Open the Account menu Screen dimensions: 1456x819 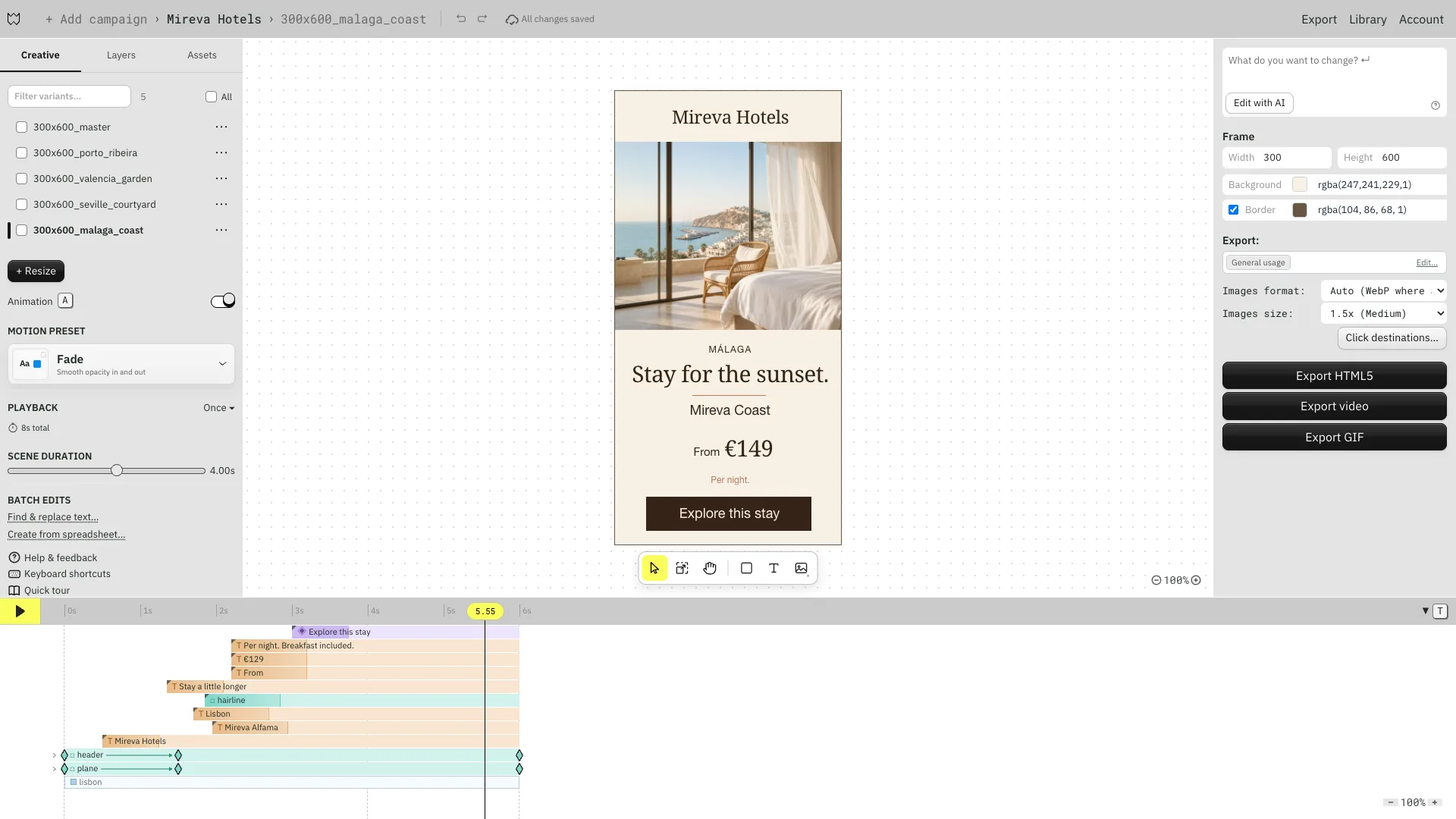pyautogui.click(x=1421, y=20)
